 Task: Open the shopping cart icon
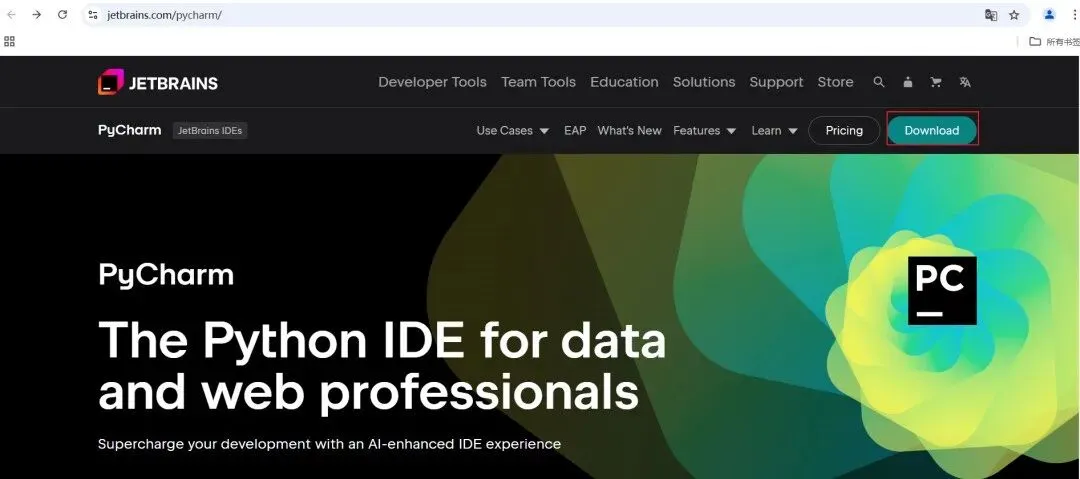(x=935, y=82)
